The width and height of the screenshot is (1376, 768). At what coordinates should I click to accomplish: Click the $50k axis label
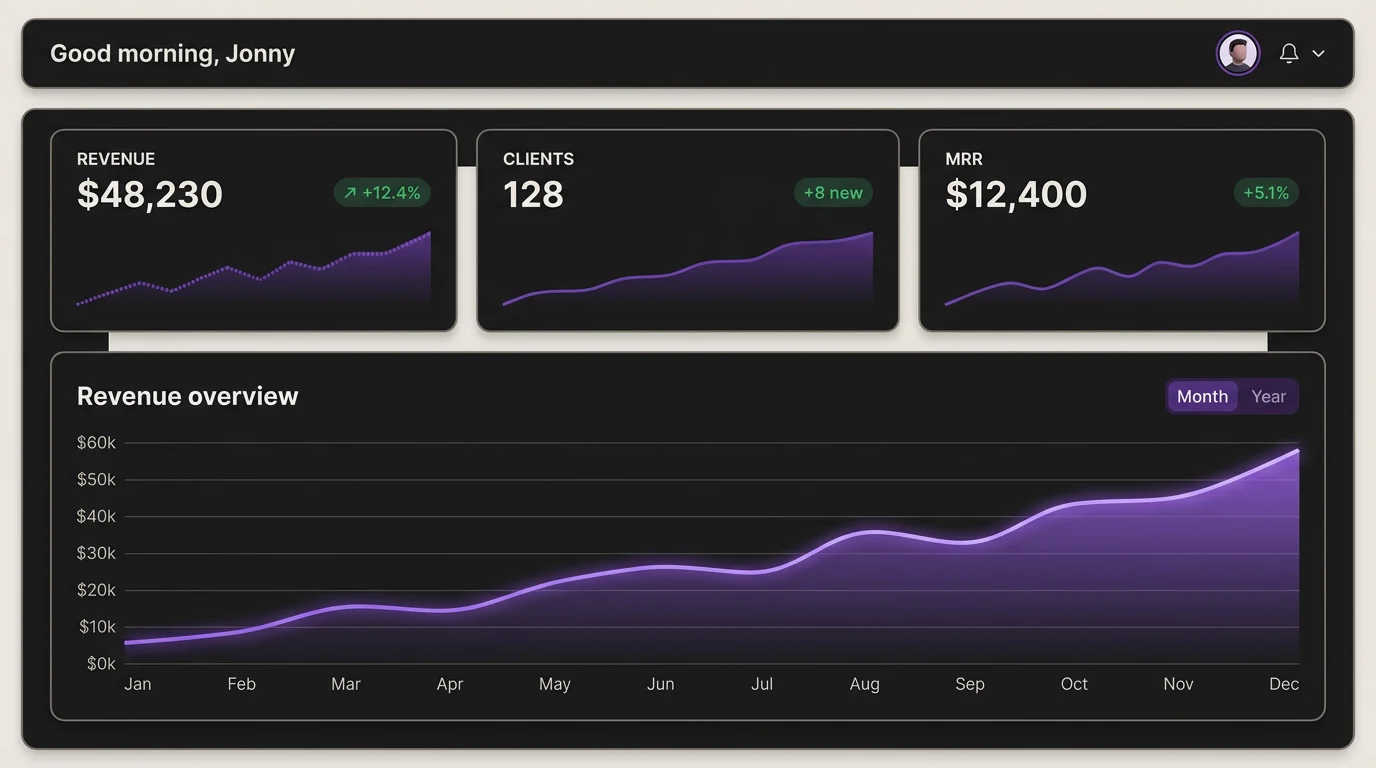click(x=96, y=479)
